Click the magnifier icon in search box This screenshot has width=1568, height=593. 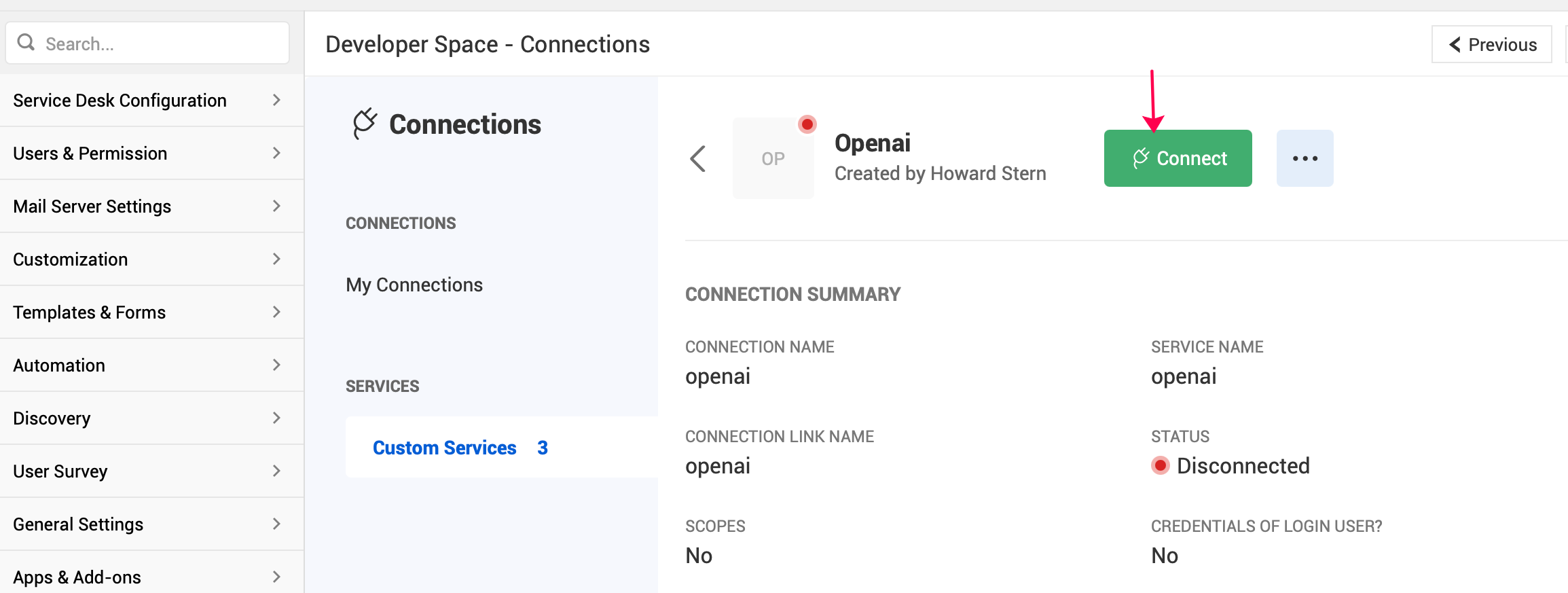[x=26, y=43]
